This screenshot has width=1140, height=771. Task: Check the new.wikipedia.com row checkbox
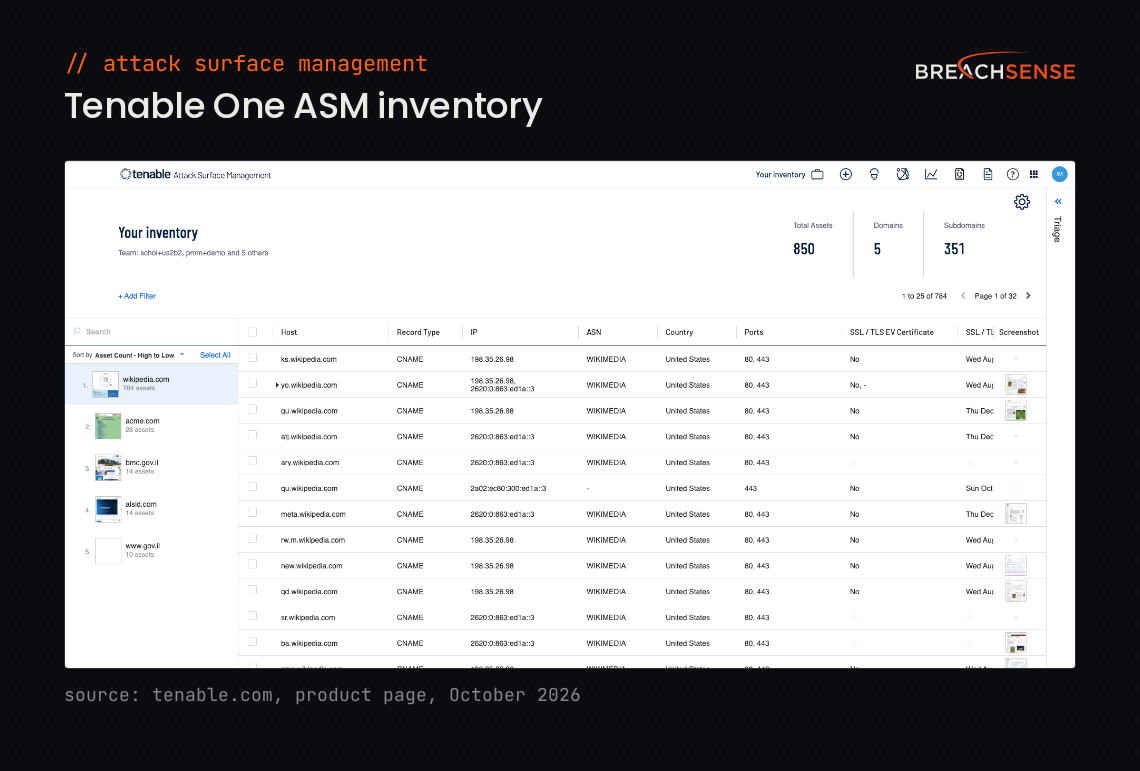(252, 564)
